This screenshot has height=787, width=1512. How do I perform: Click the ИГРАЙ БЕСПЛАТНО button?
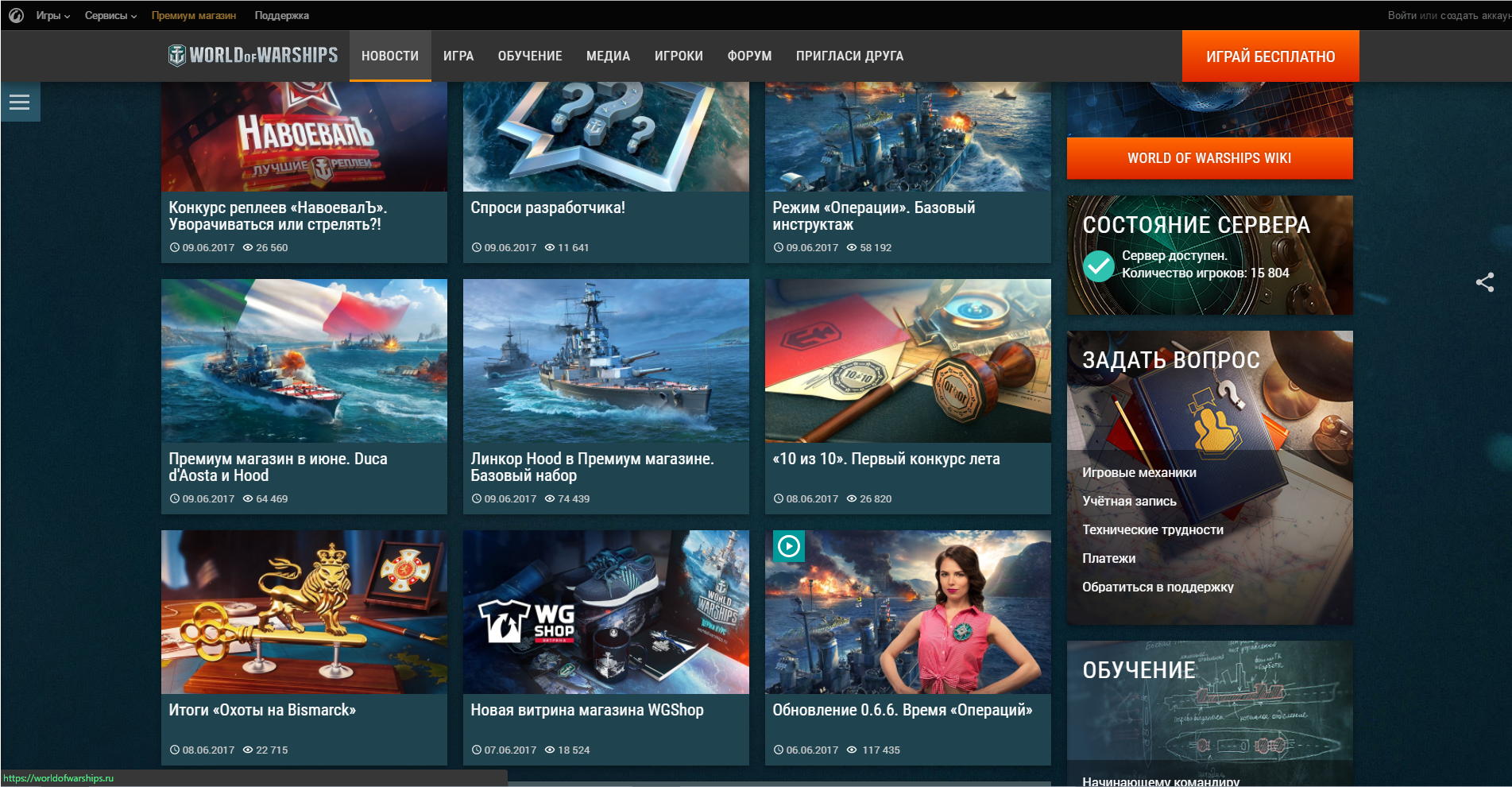(1270, 56)
